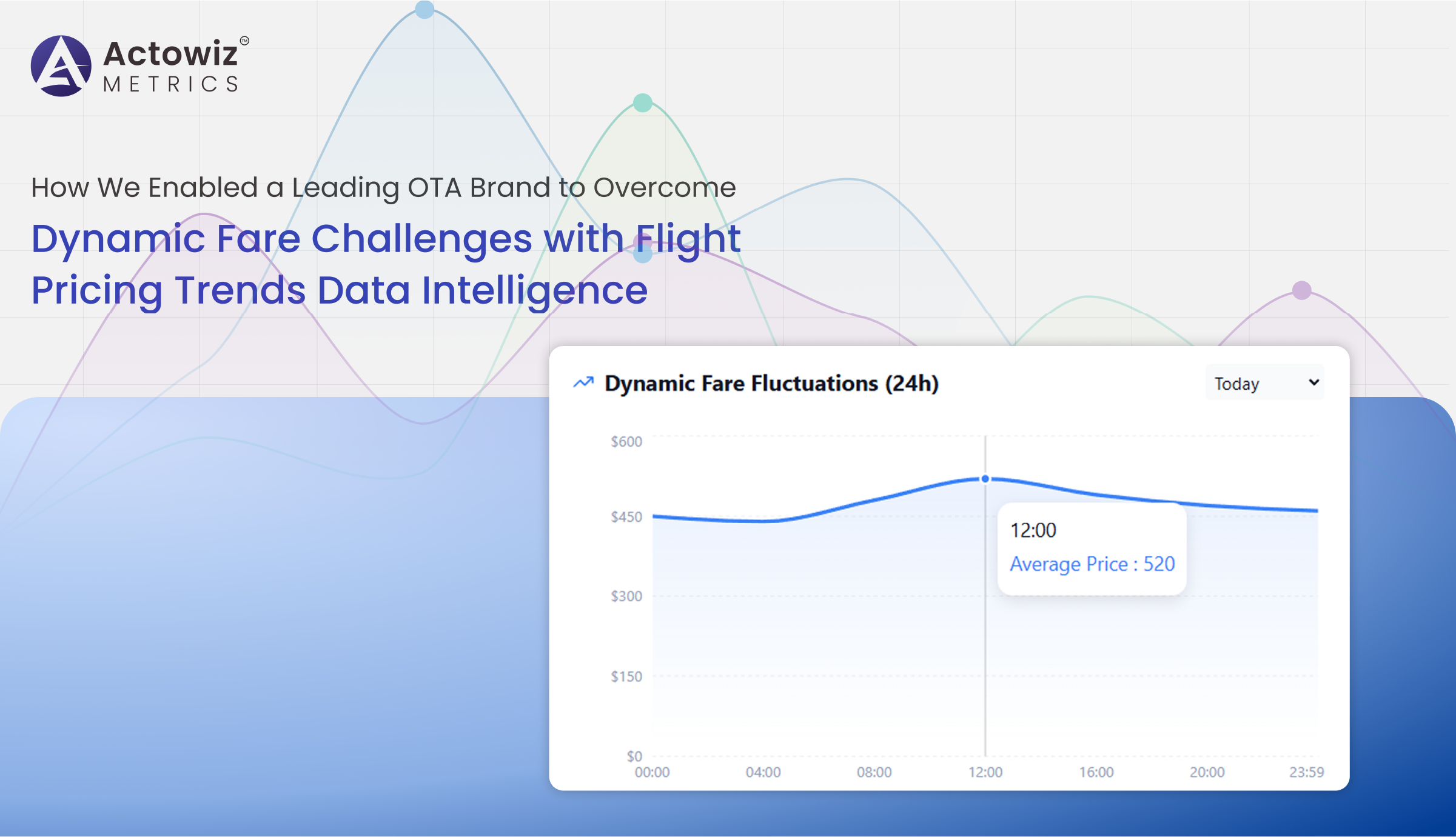The width and height of the screenshot is (1456, 837).
Task: Click the 04:00 x-axis label
Action: click(763, 772)
